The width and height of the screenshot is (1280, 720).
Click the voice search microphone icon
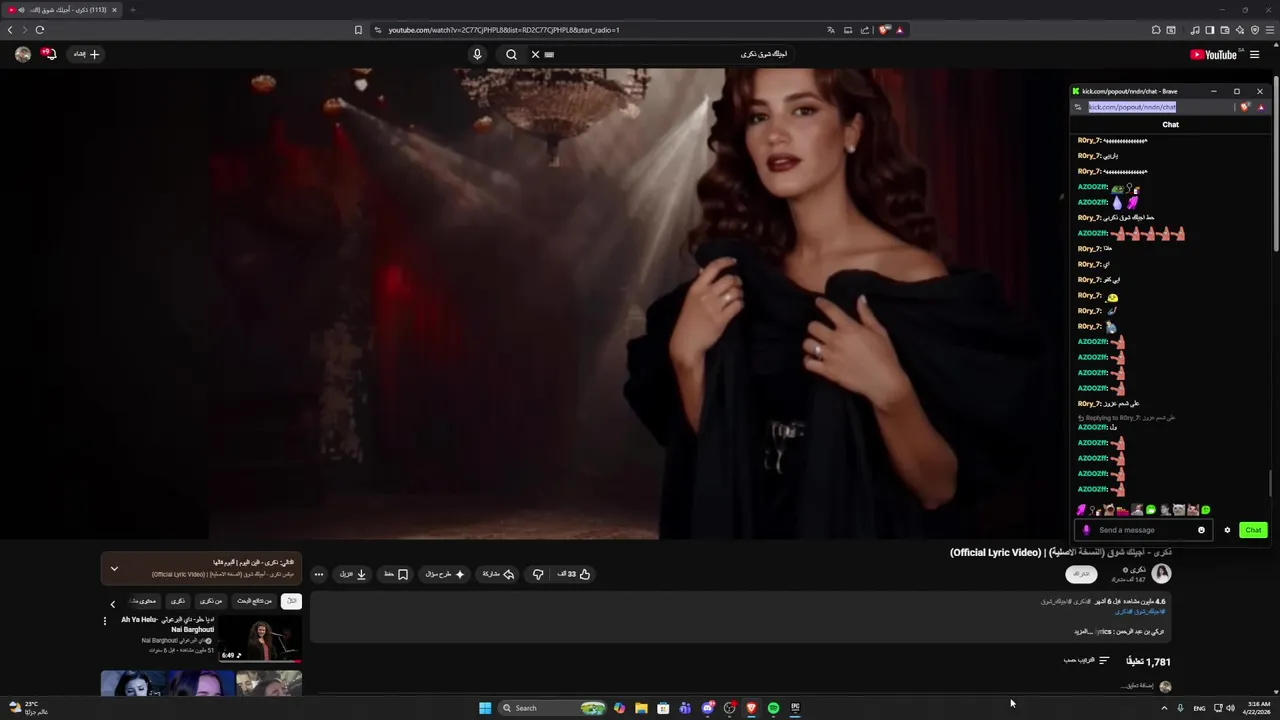(x=477, y=54)
